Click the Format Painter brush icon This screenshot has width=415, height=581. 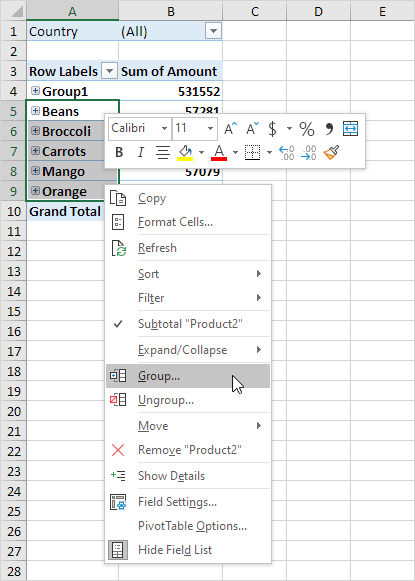point(332,152)
